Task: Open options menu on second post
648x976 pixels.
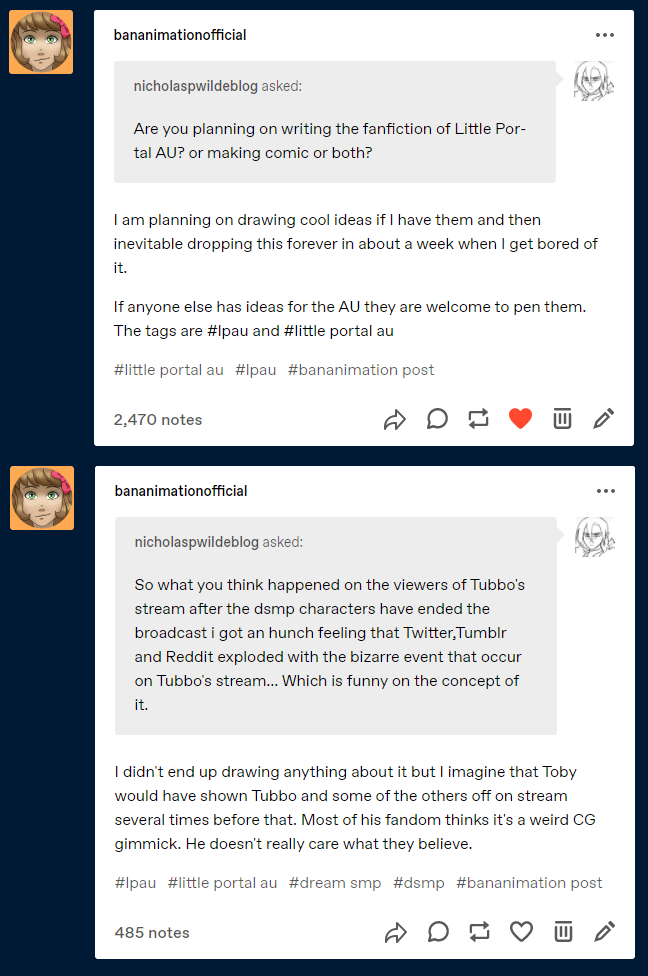Action: point(605,491)
